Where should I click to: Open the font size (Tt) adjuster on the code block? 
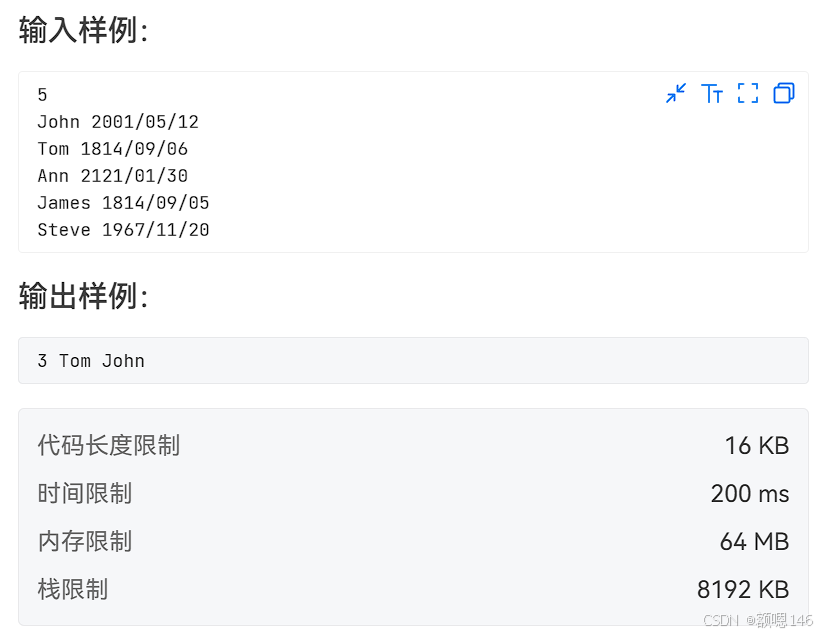[x=712, y=93]
